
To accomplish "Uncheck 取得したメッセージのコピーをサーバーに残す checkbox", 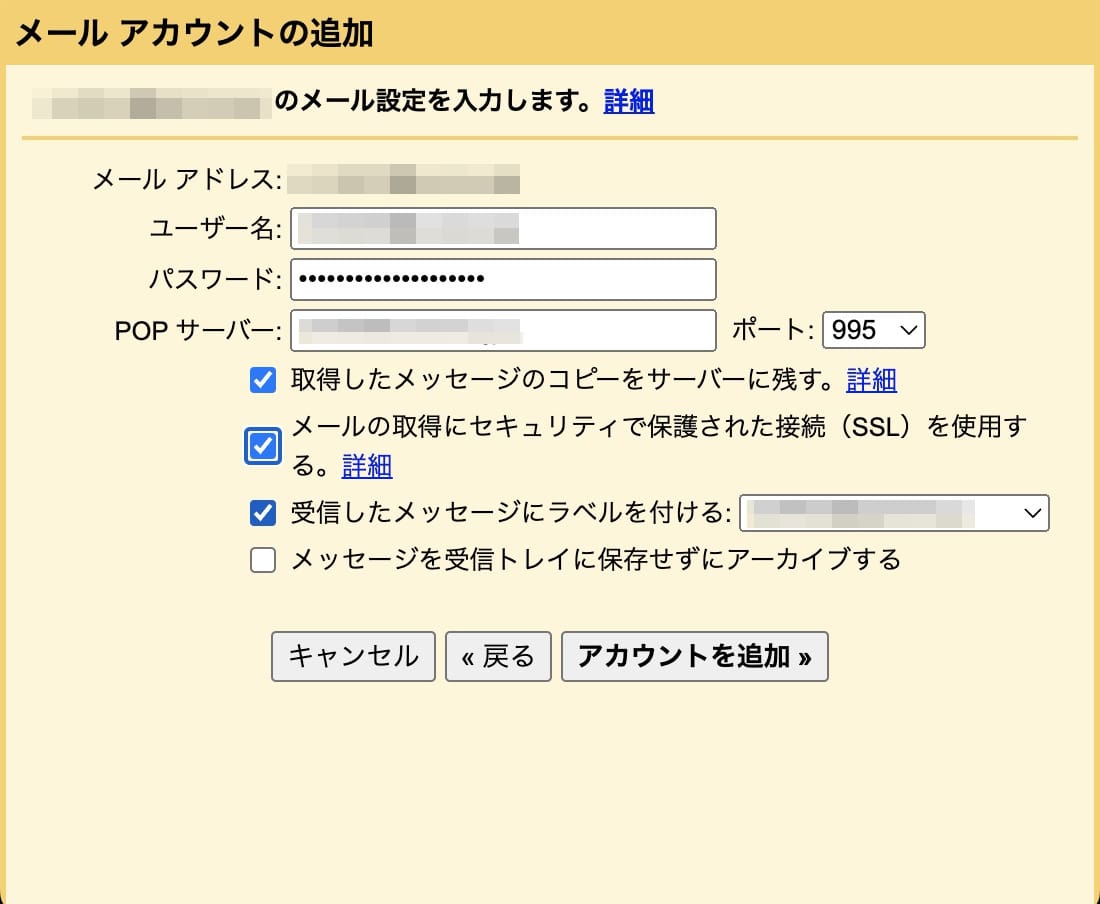I will tap(262, 380).
